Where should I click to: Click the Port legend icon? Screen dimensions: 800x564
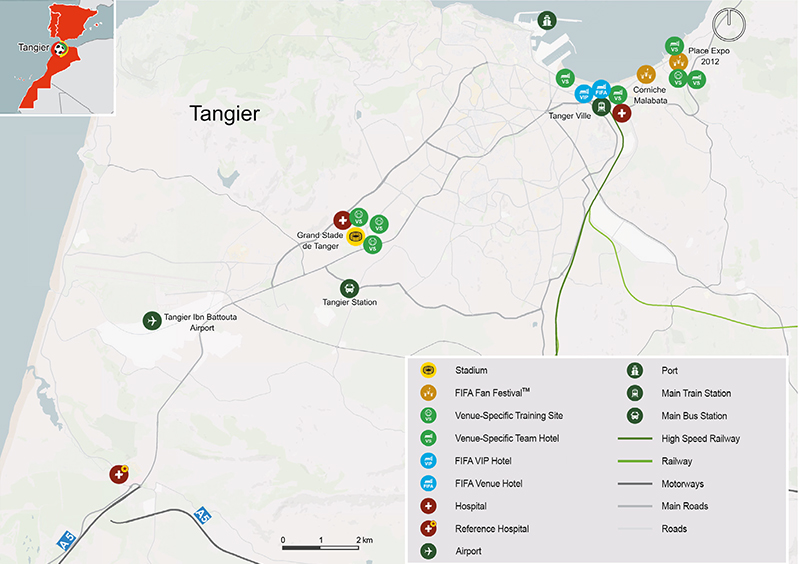tap(635, 370)
